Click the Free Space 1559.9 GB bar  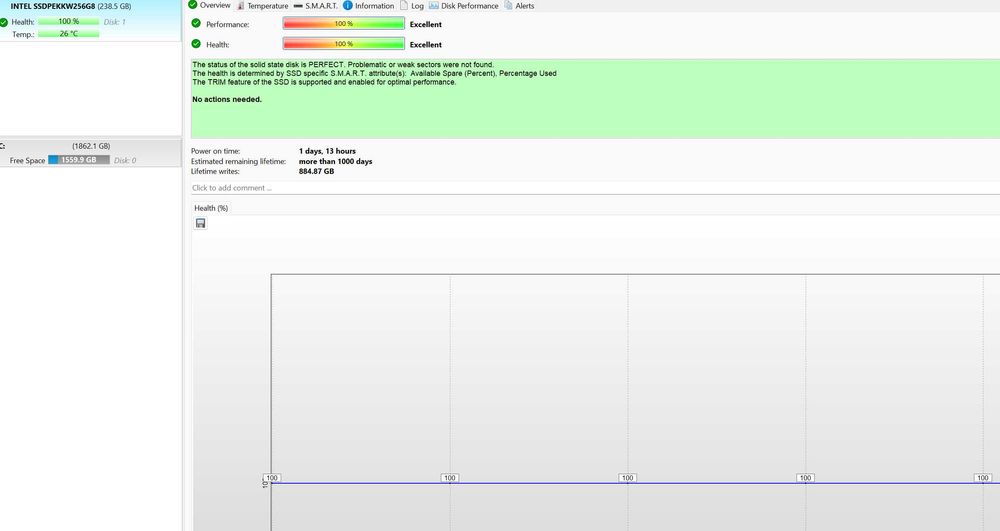[79, 160]
